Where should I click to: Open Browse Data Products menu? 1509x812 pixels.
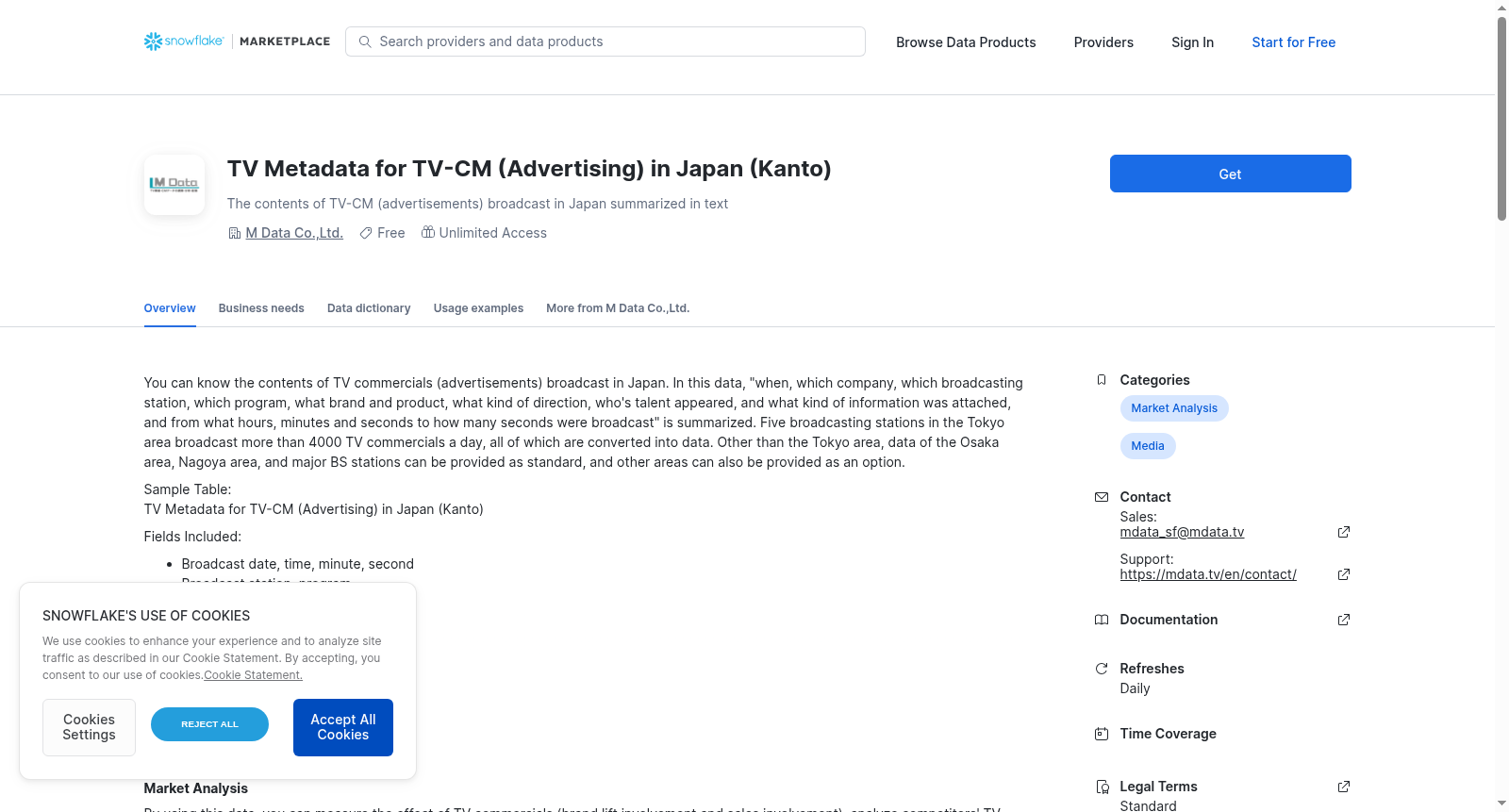pyautogui.click(x=966, y=42)
